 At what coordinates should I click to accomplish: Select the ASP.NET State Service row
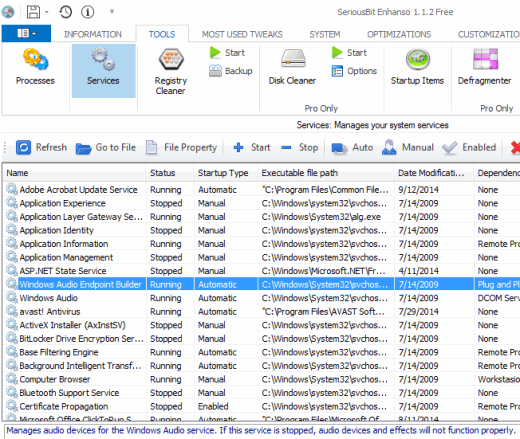pos(262,271)
